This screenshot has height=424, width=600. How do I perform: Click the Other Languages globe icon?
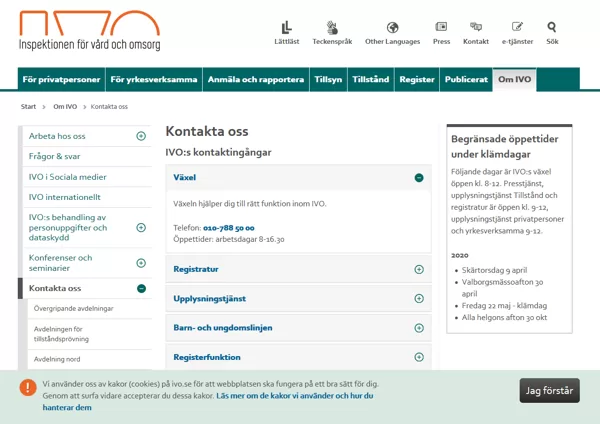[x=393, y=28]
